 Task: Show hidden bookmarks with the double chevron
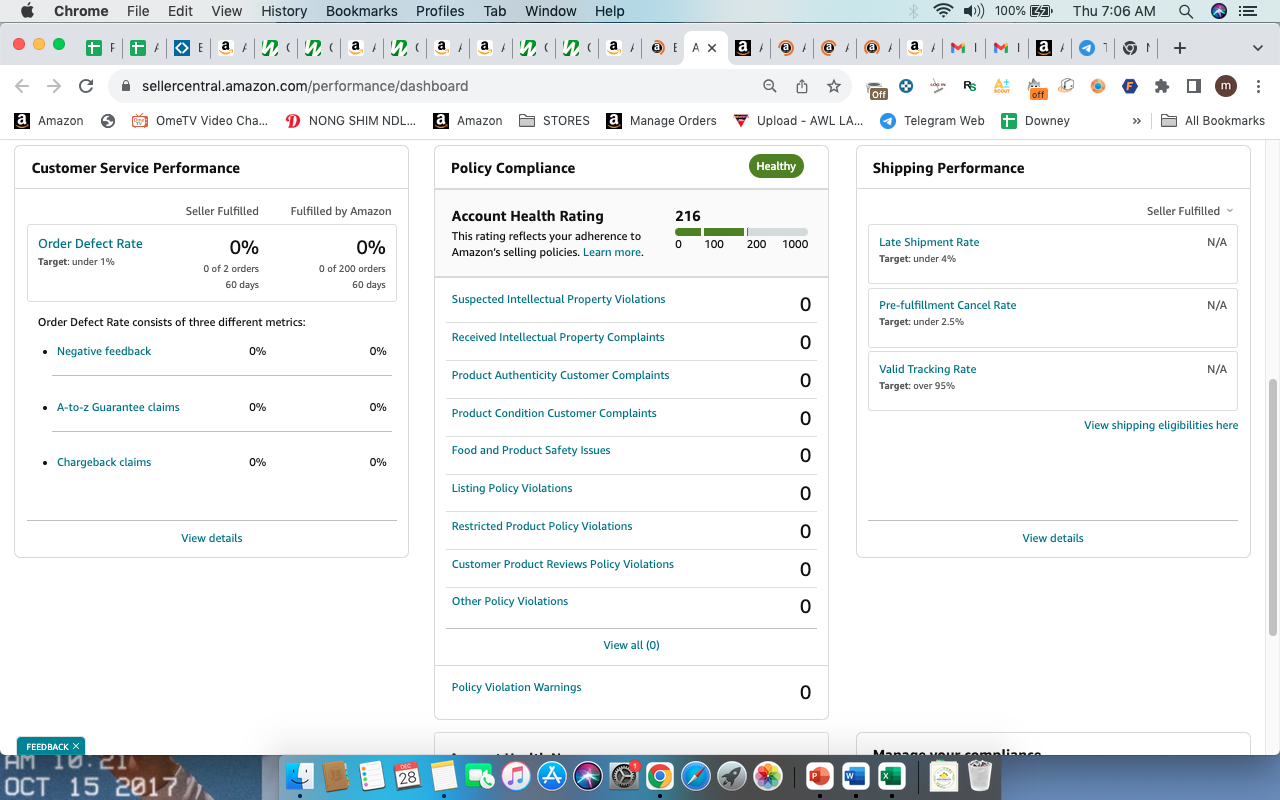pos(1136,121)
